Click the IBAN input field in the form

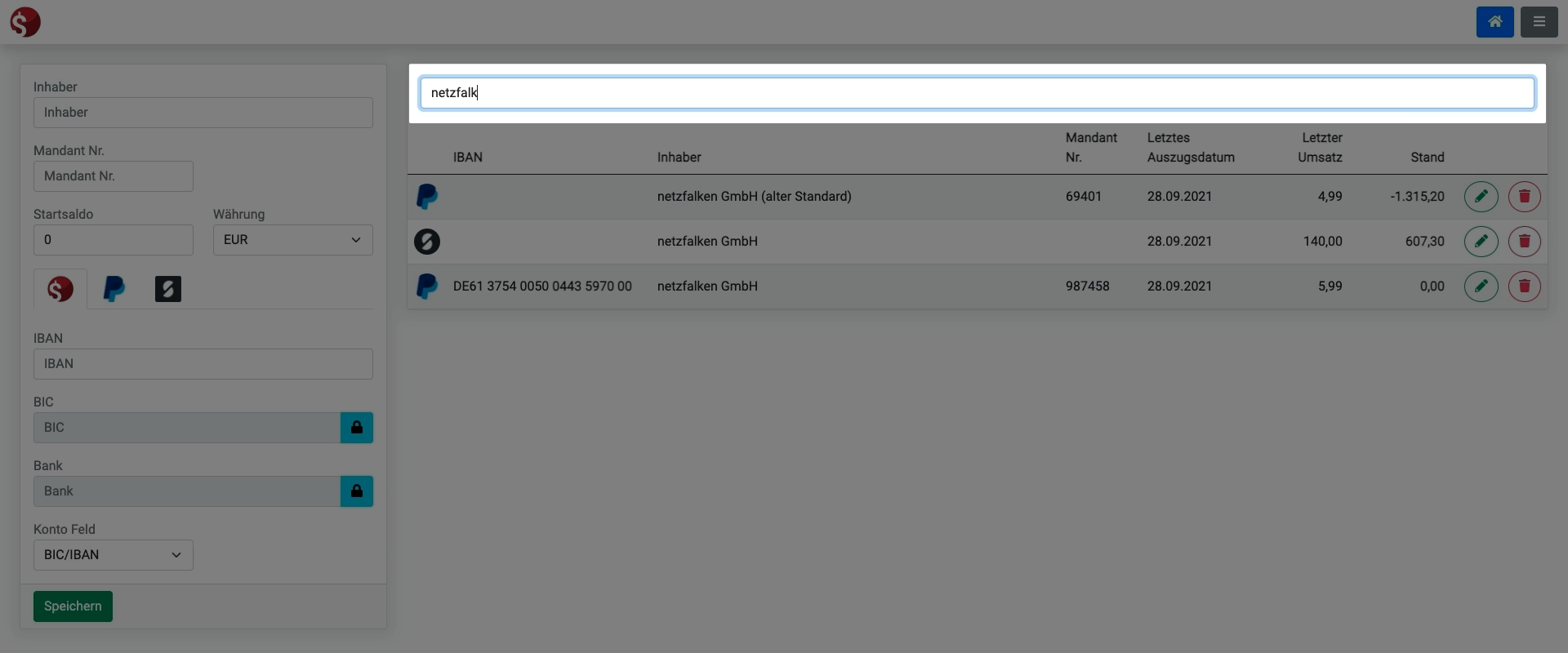pyautogui.click(x=203, y=364)
